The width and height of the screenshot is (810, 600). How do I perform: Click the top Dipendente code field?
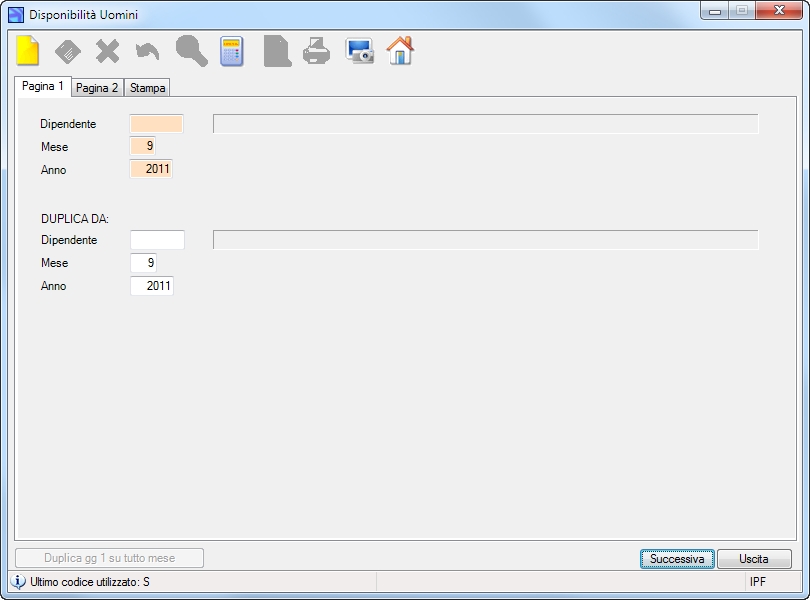coord(157,124)
